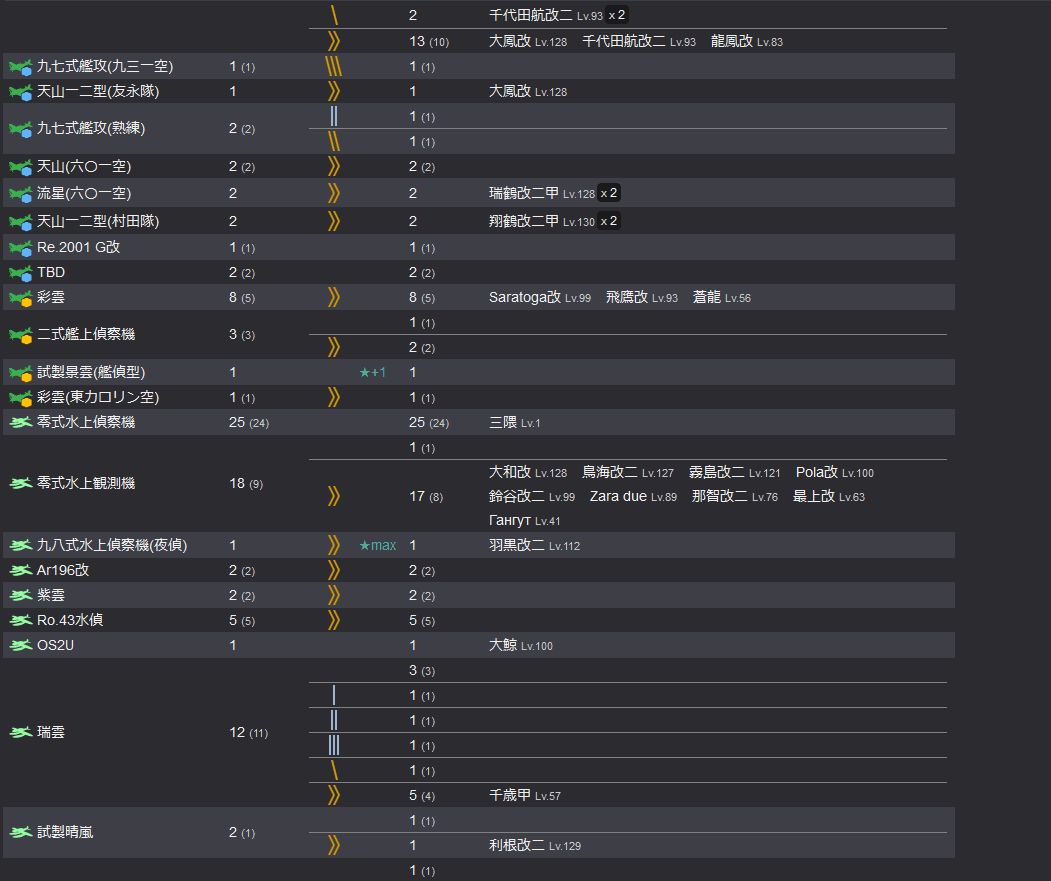Select the ship 蒼龍 Lv.56
The image size is (1051, 881).
click(x=721, y=298)
